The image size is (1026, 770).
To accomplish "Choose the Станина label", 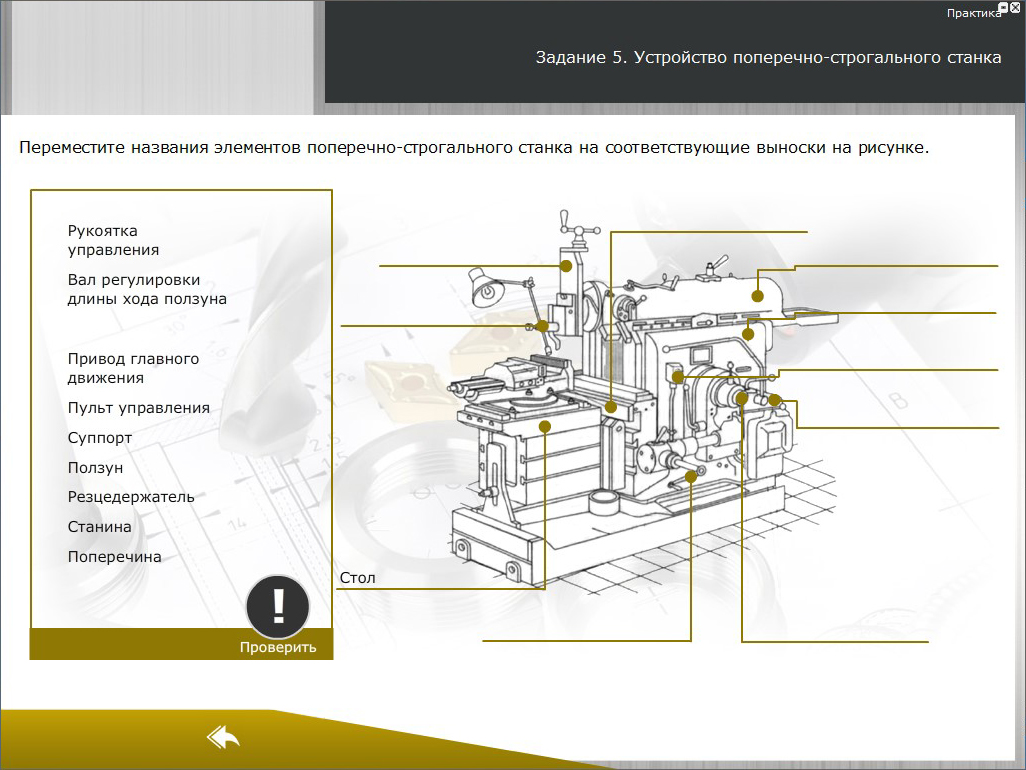I will pos(99,527).
